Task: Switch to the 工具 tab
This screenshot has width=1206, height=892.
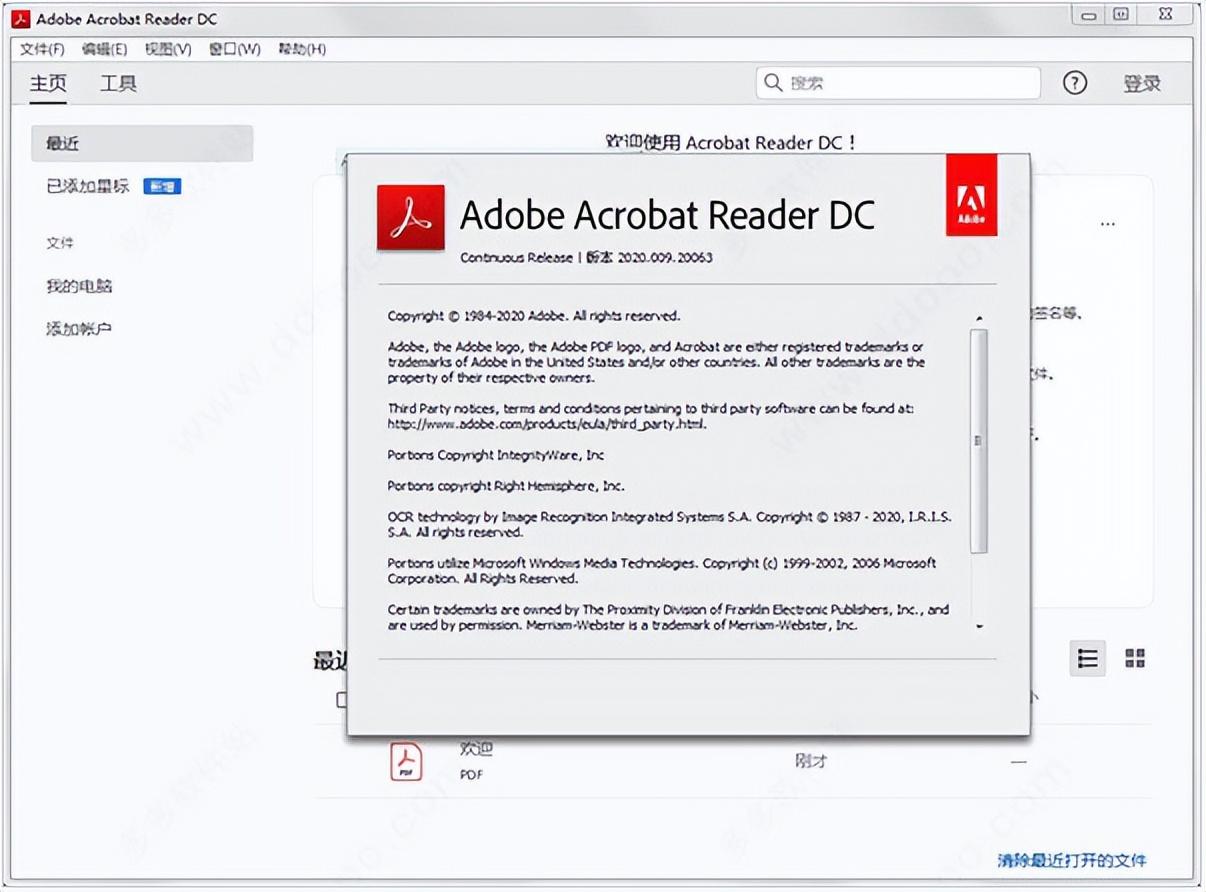Action: (x=118, y=84)
